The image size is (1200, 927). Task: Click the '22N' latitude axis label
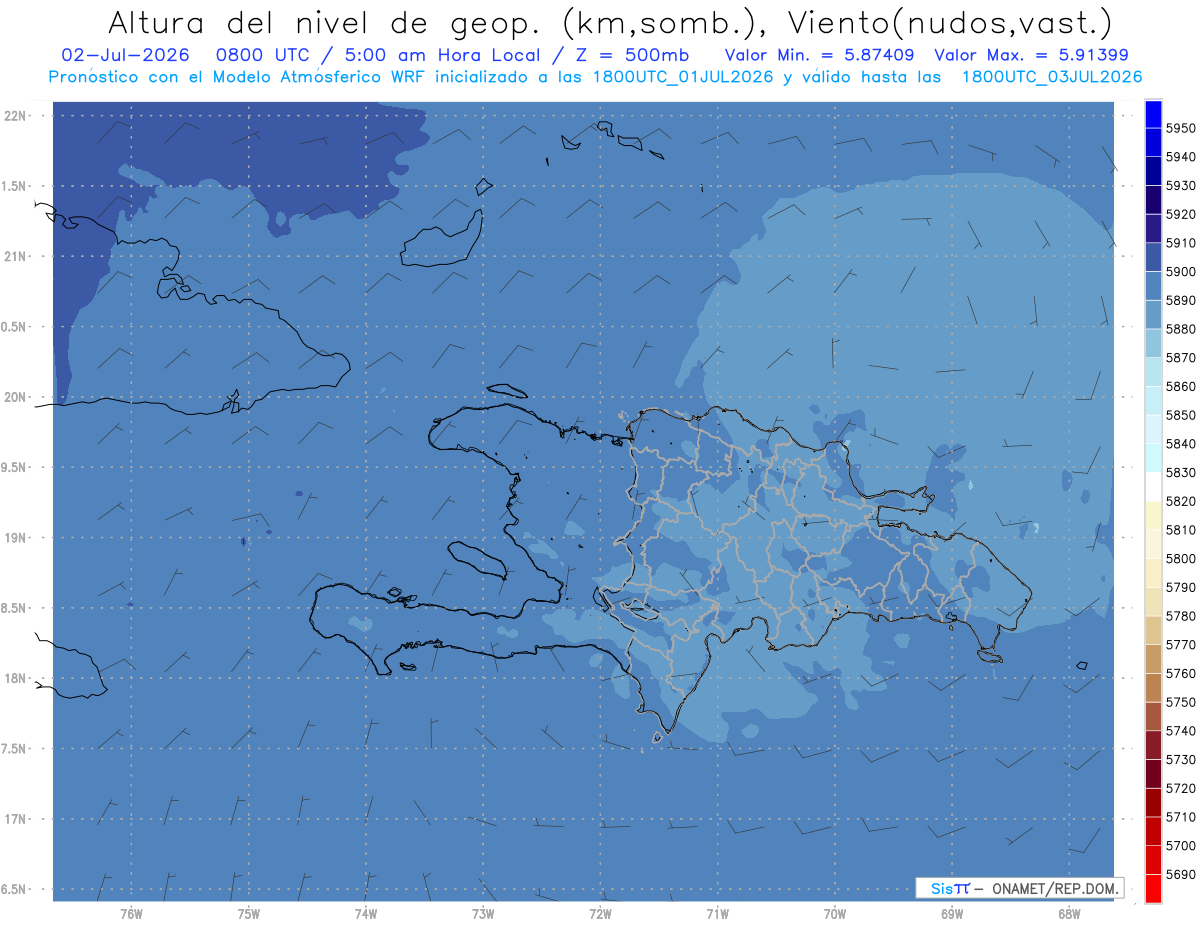[15, 115]
